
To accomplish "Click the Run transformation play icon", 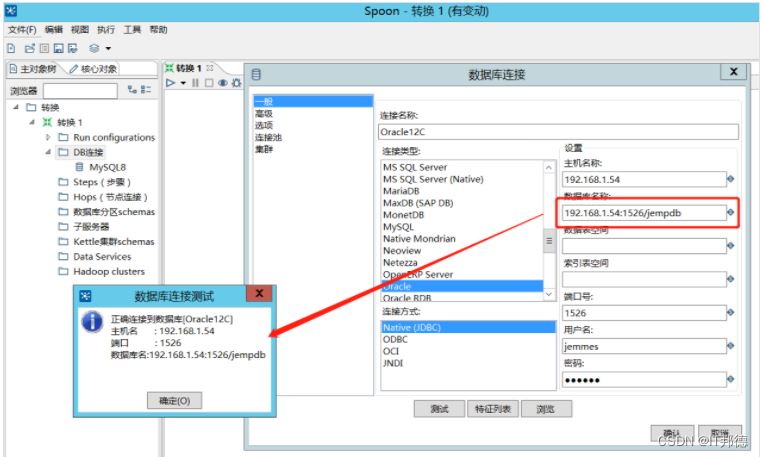I will coord(171,83).
